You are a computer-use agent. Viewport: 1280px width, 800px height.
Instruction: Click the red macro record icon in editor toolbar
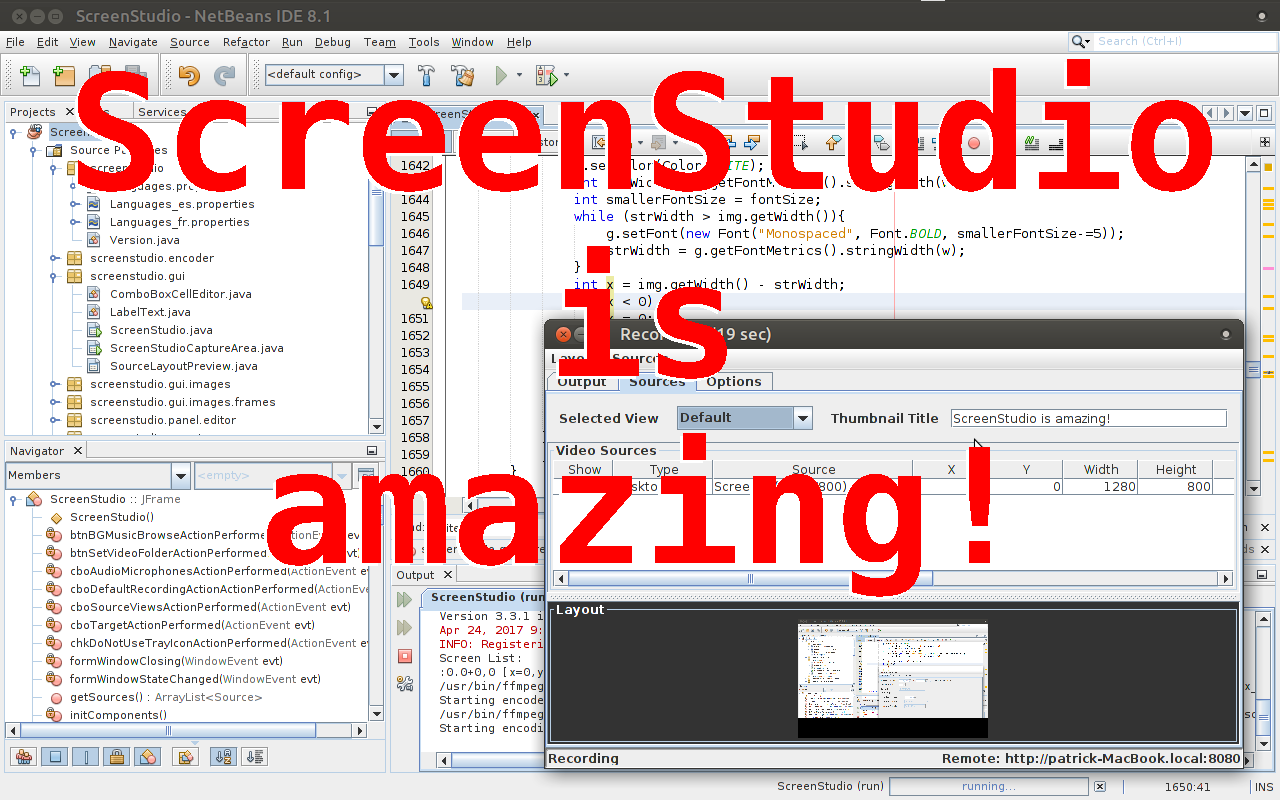974,143
